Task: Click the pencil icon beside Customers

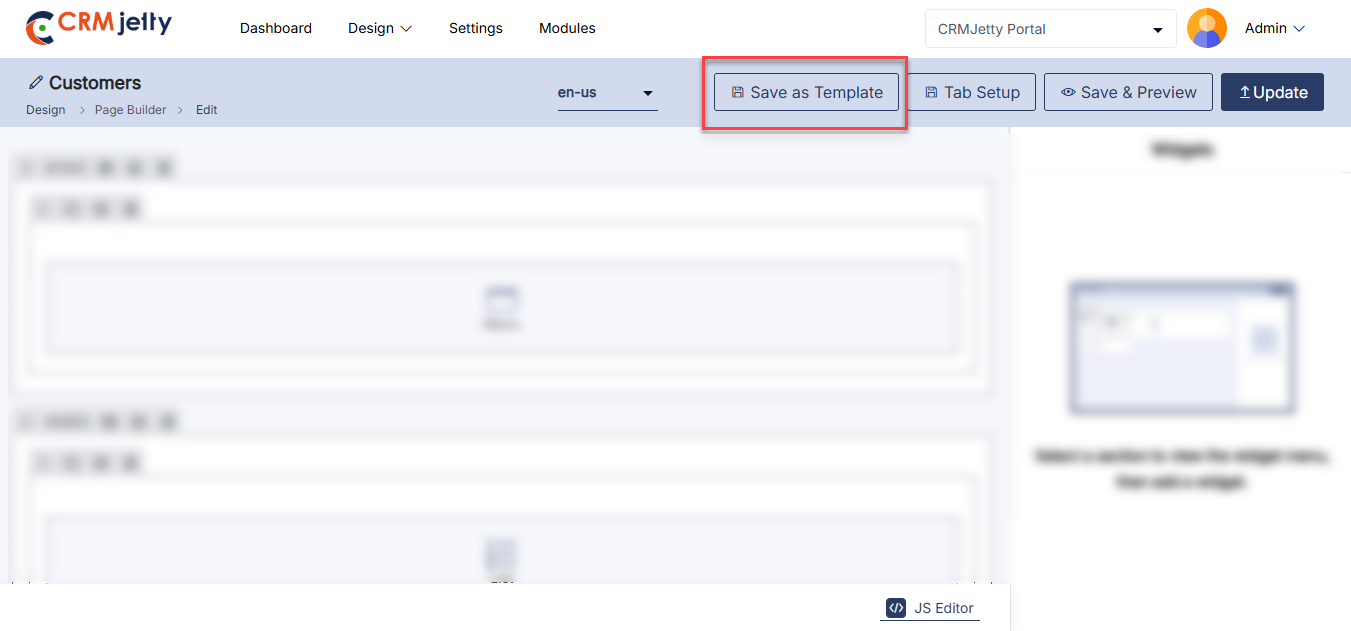Action: 36,83
